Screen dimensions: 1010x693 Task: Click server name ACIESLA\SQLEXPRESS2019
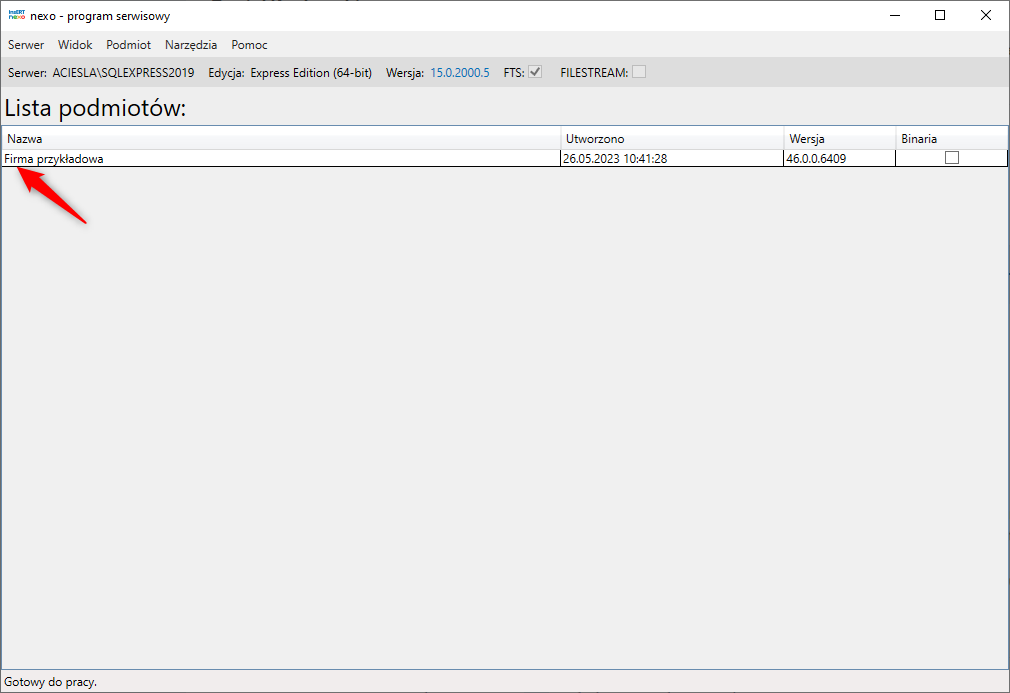pyautogui.click(x=123, y=73)
